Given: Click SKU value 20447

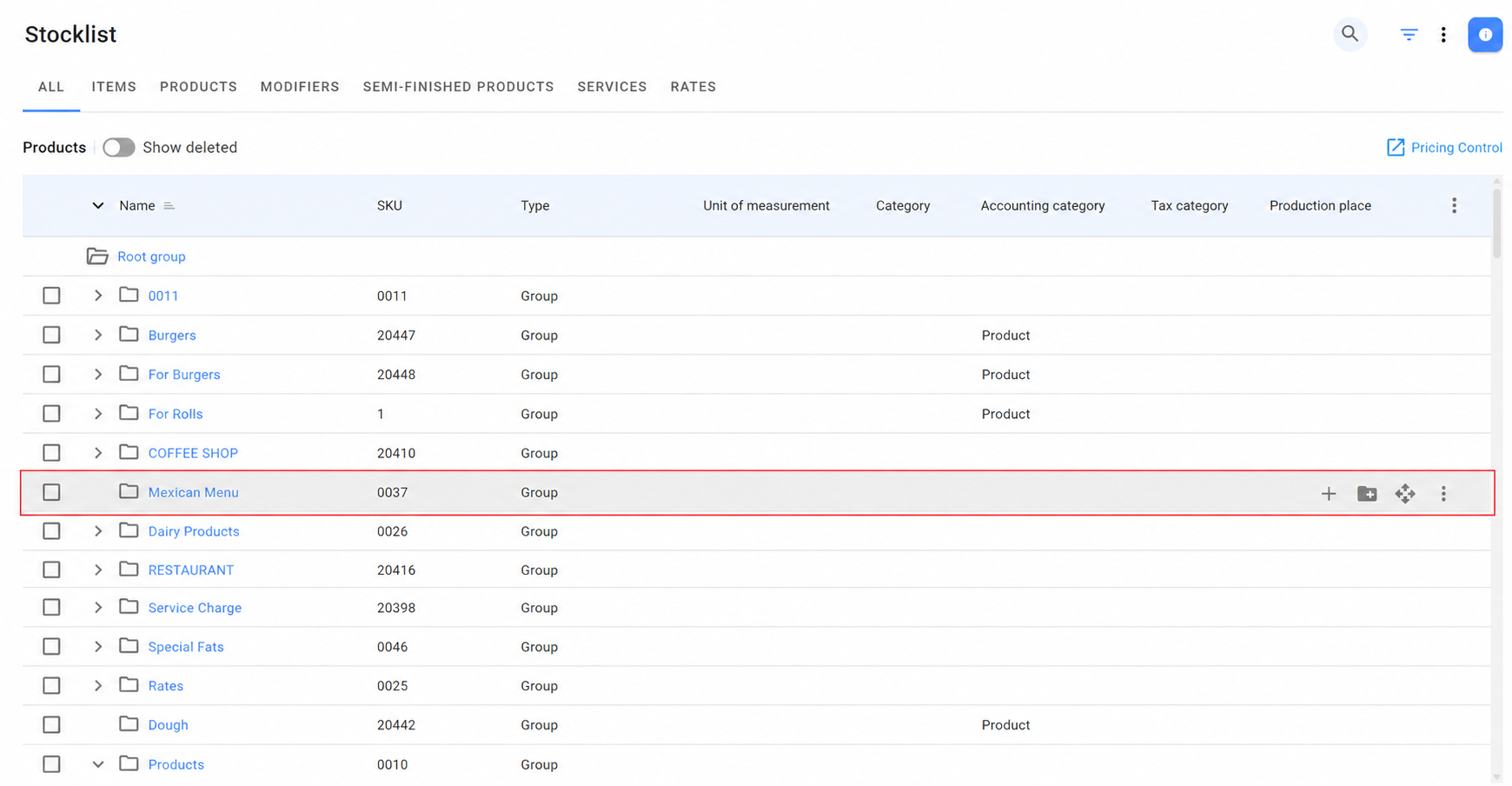Looking at the screenshot, I should point(396,335).
